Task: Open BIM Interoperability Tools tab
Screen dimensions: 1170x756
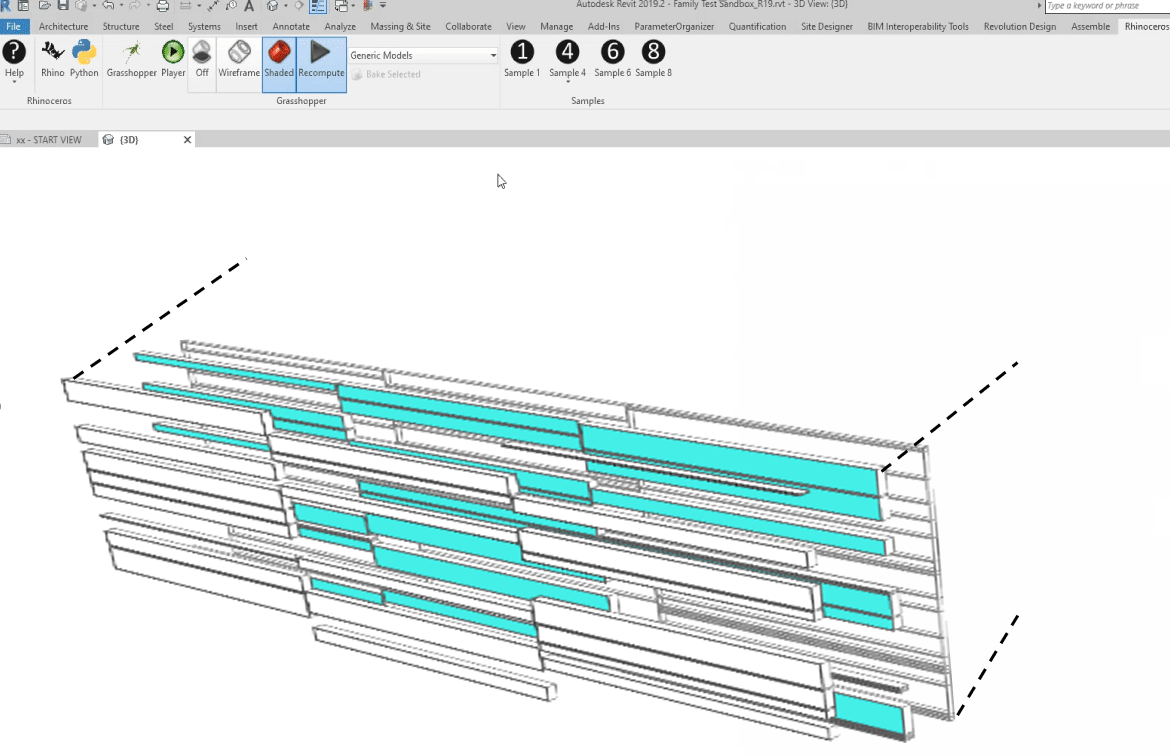Action: pyautogui.click(x=918, y=26)
